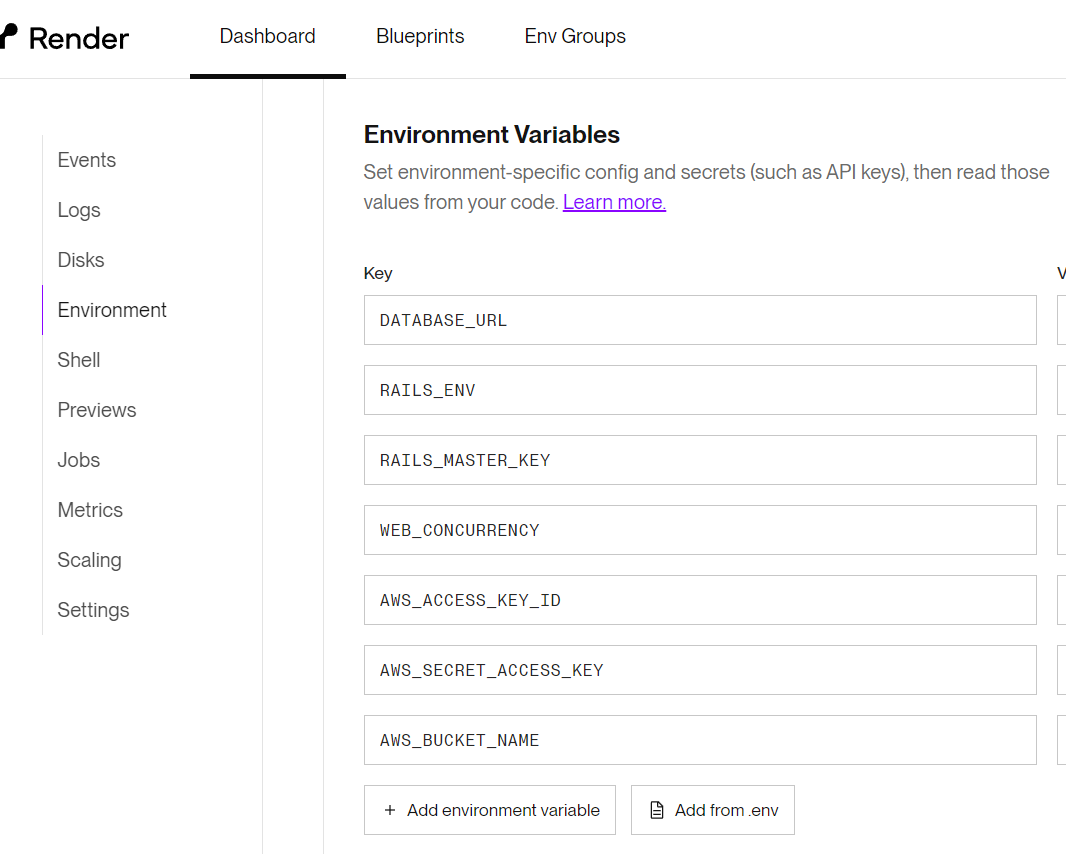Click the plus icon for adding variable

coord(390,810)
